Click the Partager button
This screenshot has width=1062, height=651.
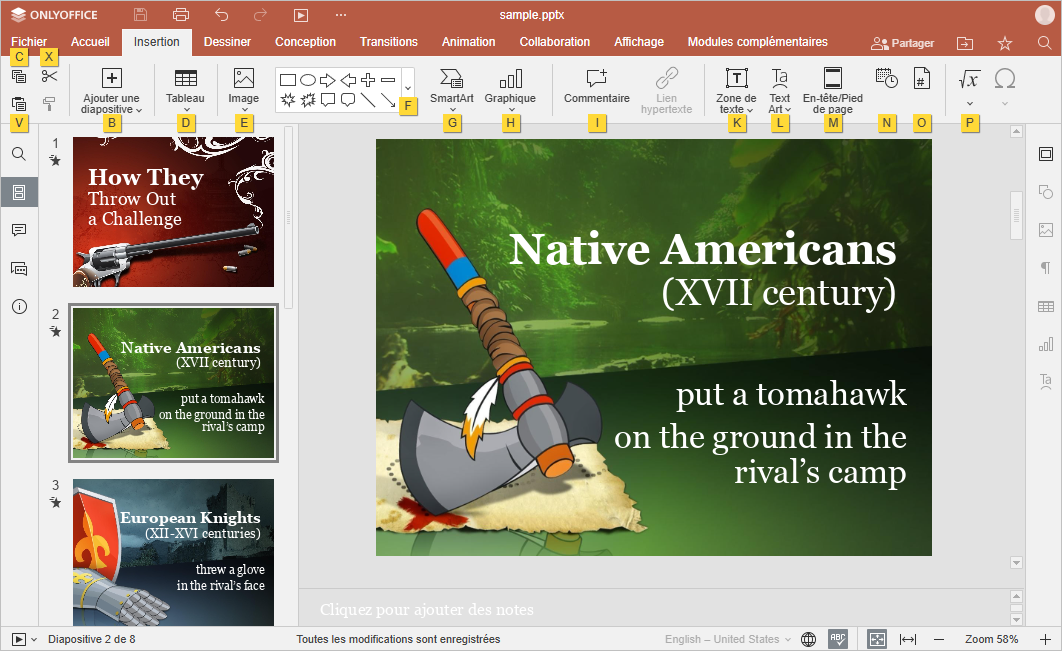(902, 43)
